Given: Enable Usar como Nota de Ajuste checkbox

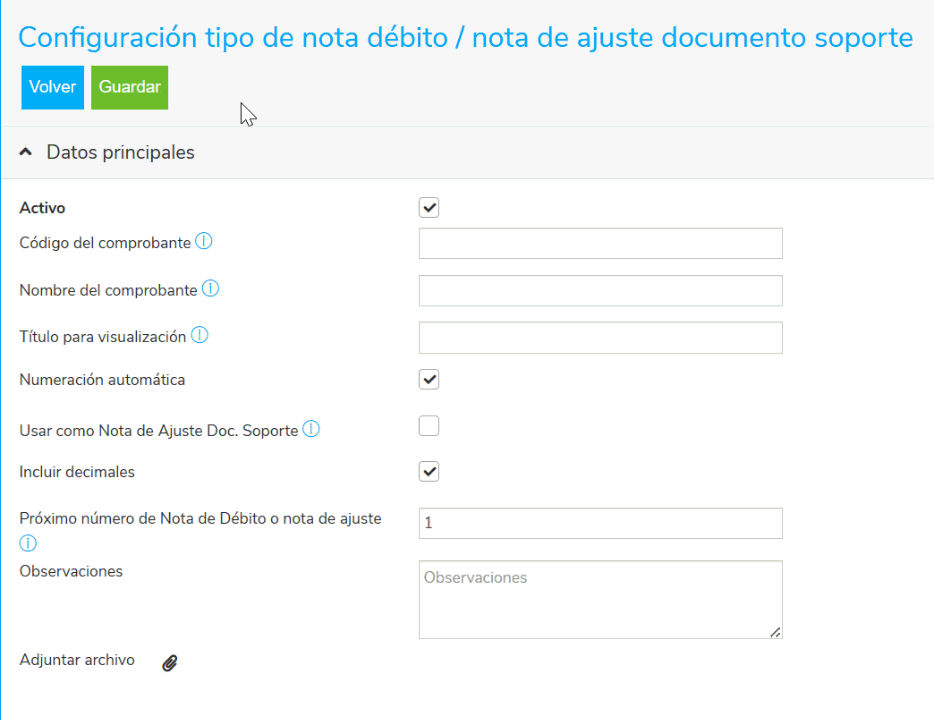Looking at the screenshot, I should click(429, 427).
